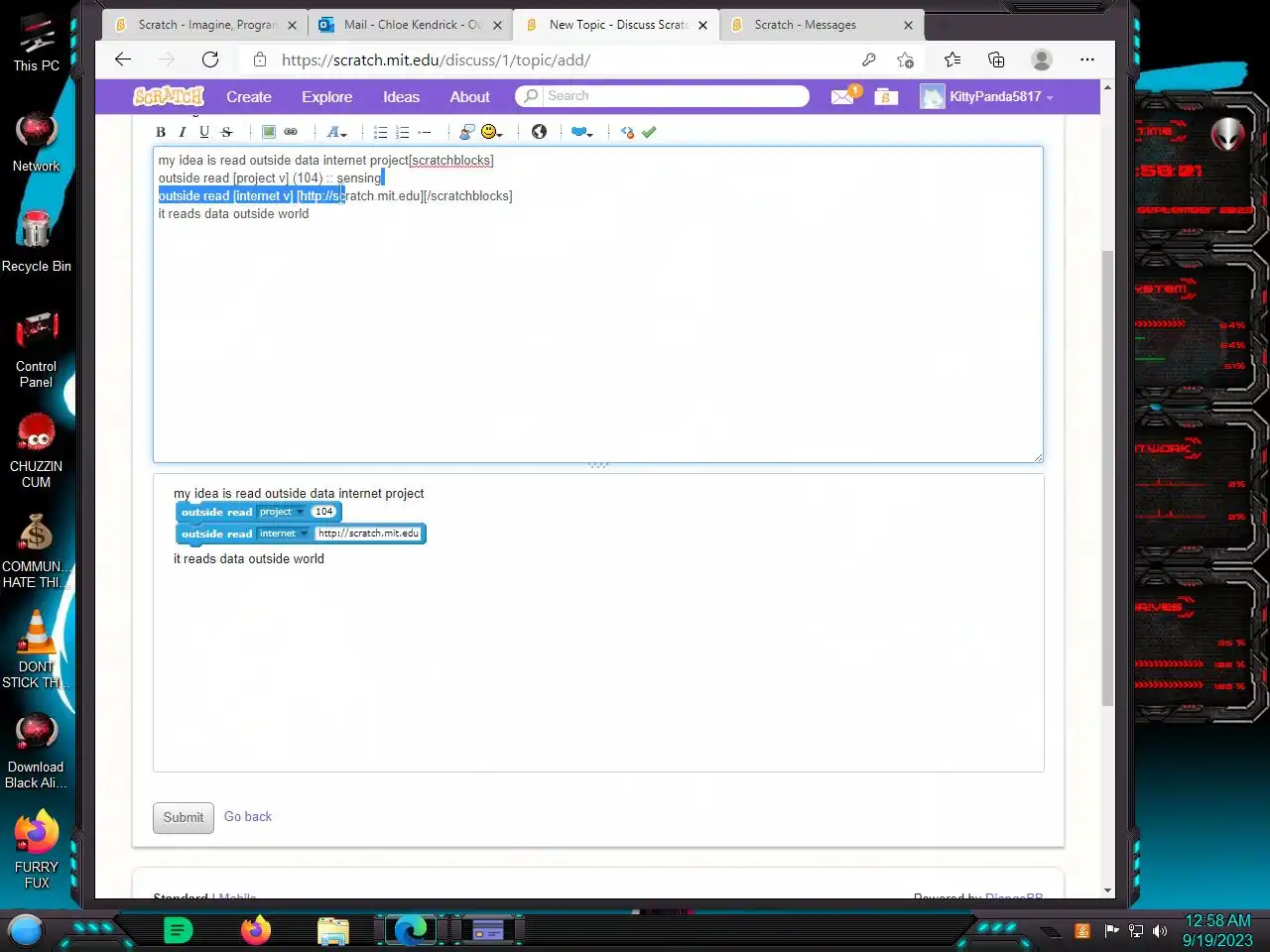Open the browser Collections icon
Viewport: 1270px width, 952px height.
pyautogui.click(x=996, y=59)
